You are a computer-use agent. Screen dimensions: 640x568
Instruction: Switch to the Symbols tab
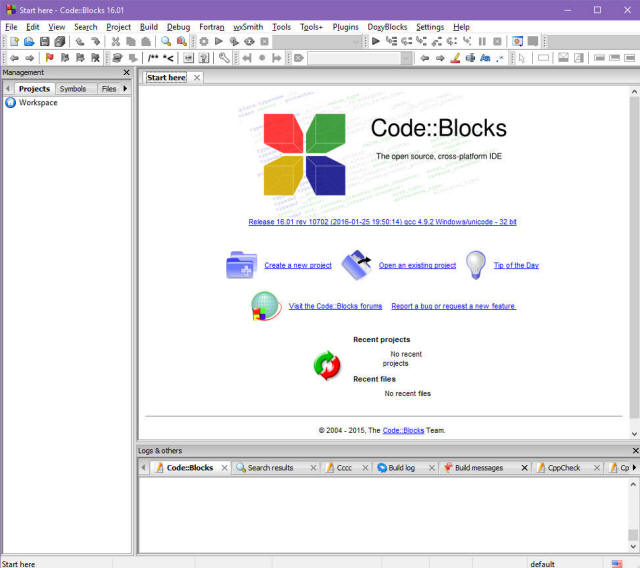pos(73,89)
